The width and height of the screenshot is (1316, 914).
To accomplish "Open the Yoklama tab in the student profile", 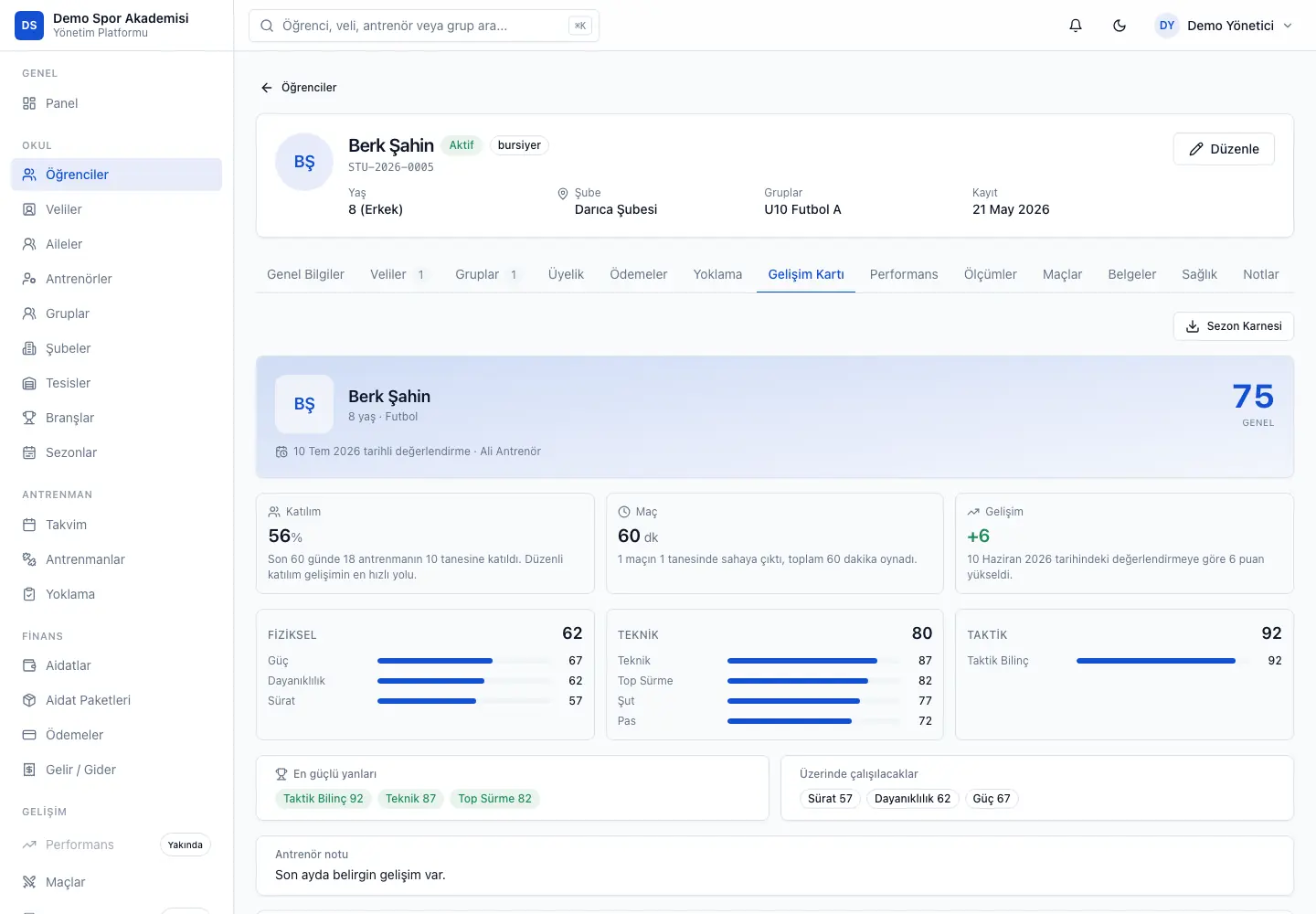I will (x=717, y=274).
